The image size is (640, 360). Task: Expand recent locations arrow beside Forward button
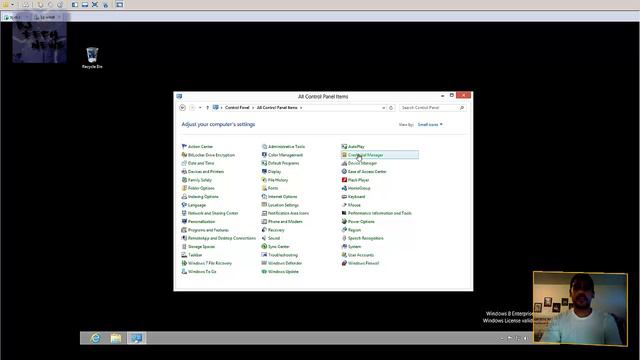pos(200,108)
